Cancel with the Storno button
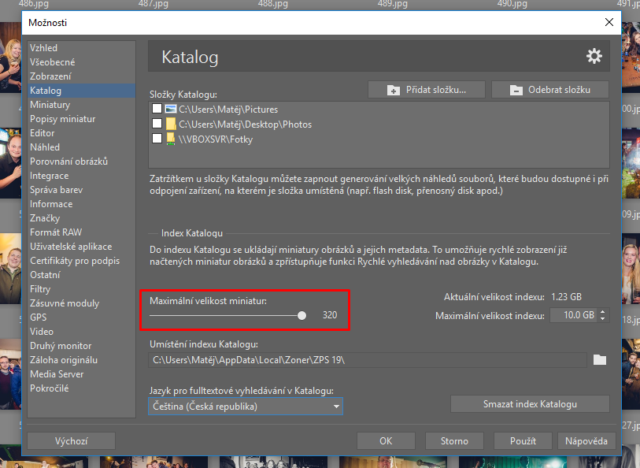This screenshot has height=468, width=640. coord(454,441)
